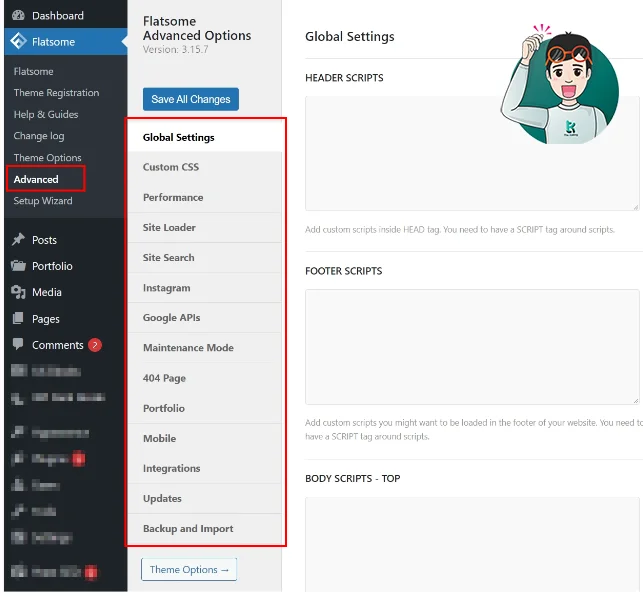Select Global Settings tab
The width and height of the screenshot is (643, 597).
tap(205, 137)
